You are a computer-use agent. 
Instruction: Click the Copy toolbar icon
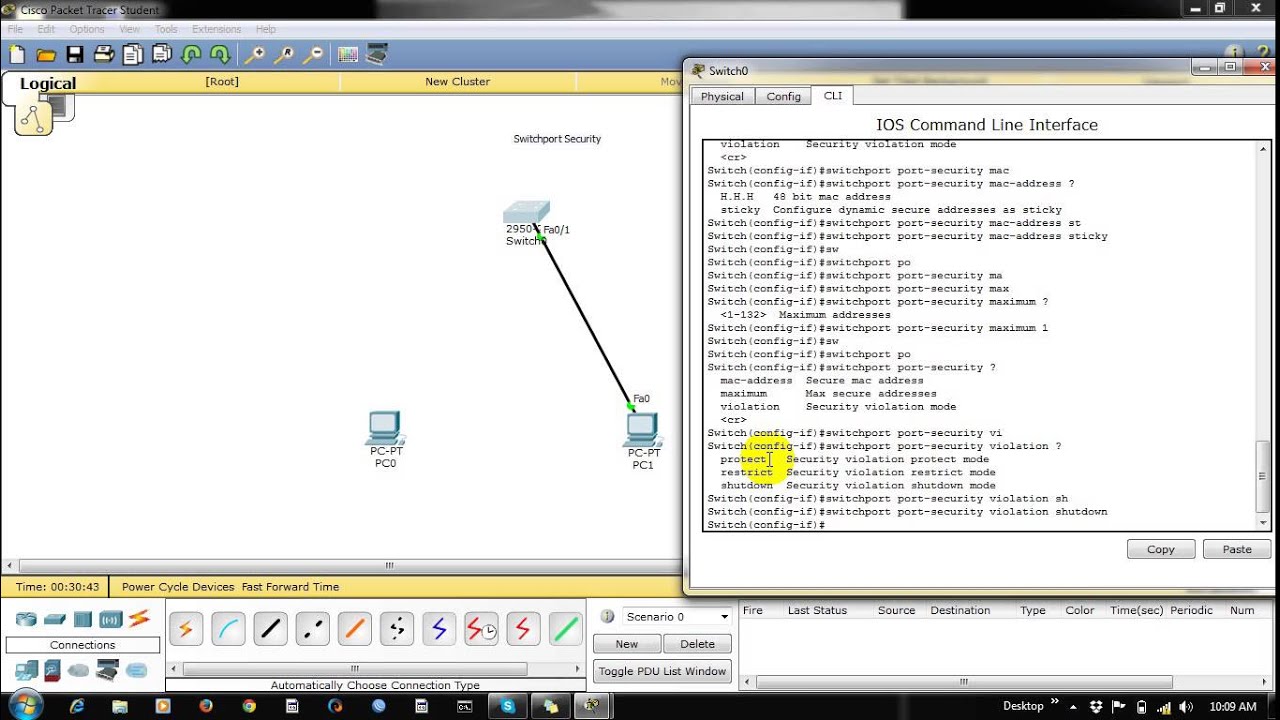(x=133, y=54)
